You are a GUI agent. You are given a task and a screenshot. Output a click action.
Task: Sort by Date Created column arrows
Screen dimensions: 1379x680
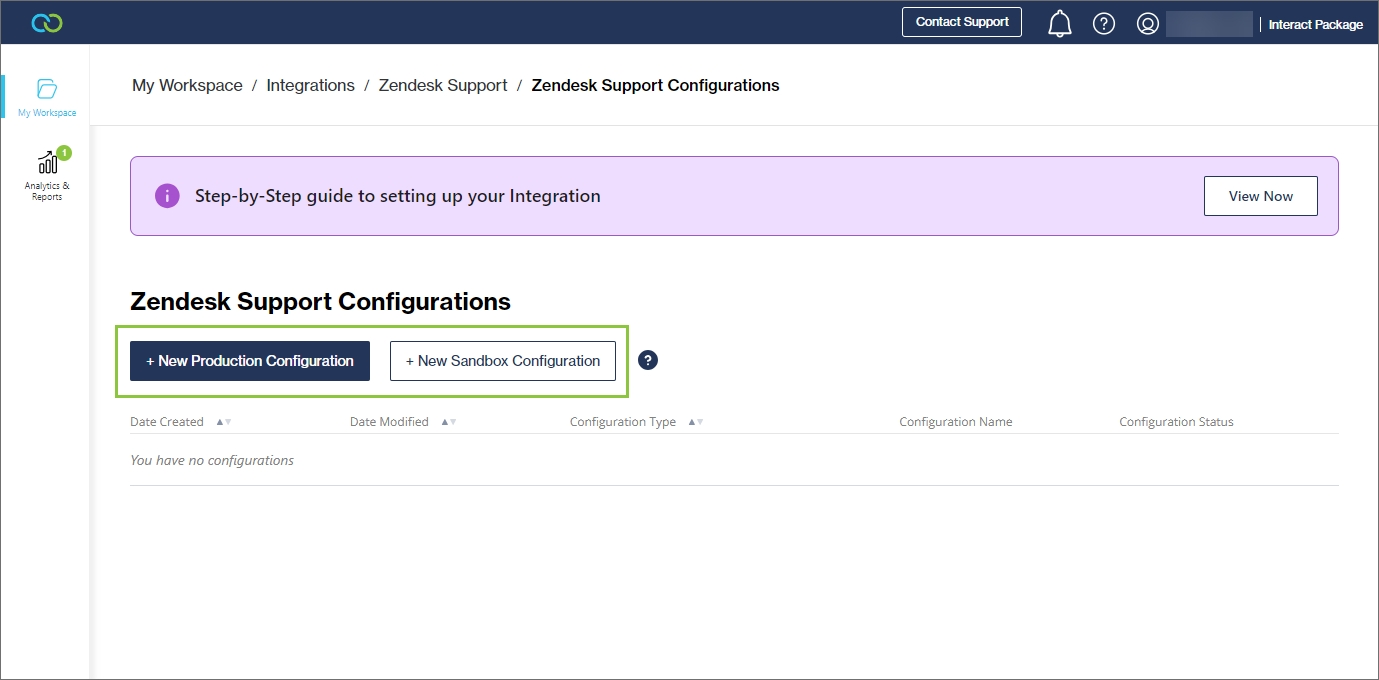pyautogui.click(x=224, y=422)
